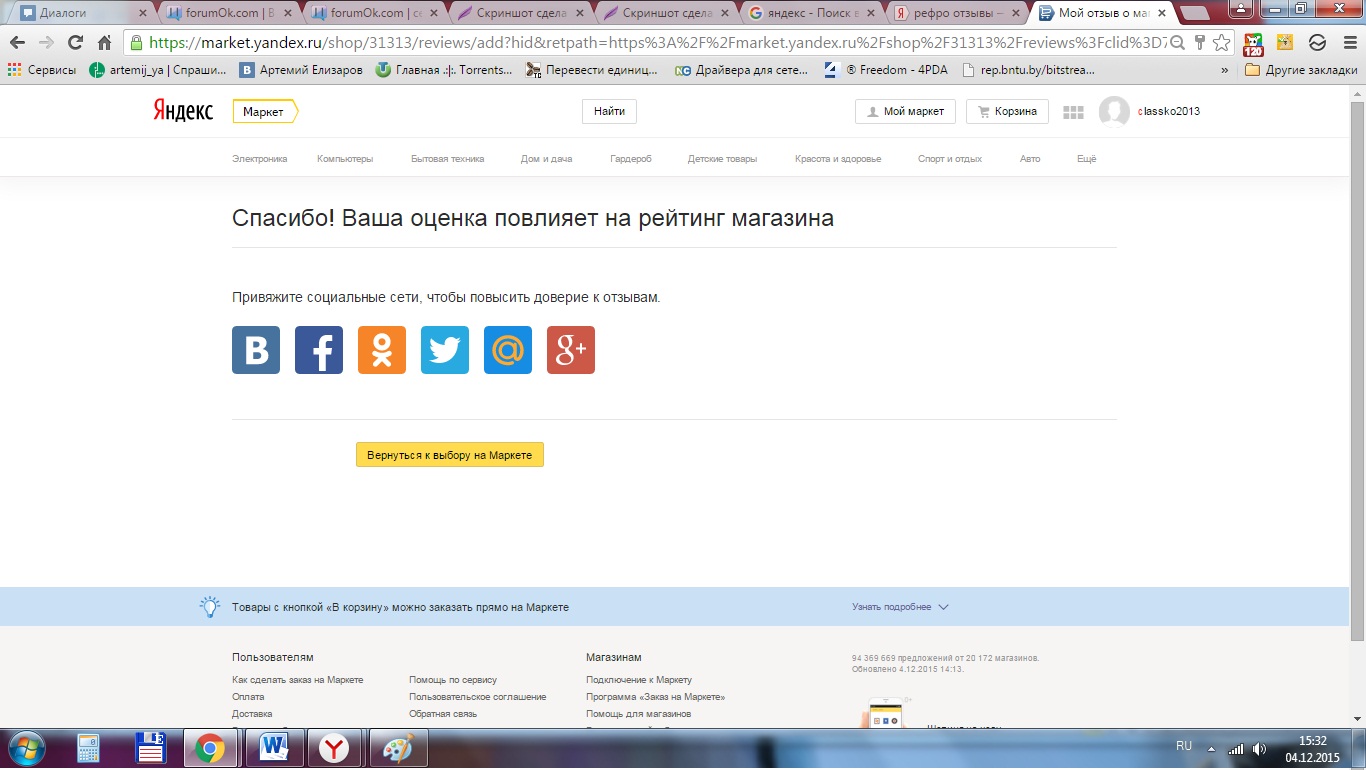1366x770 pixels.
Task: Open the Авто category
Action: pyautogui.click(x=1030, y=159)
